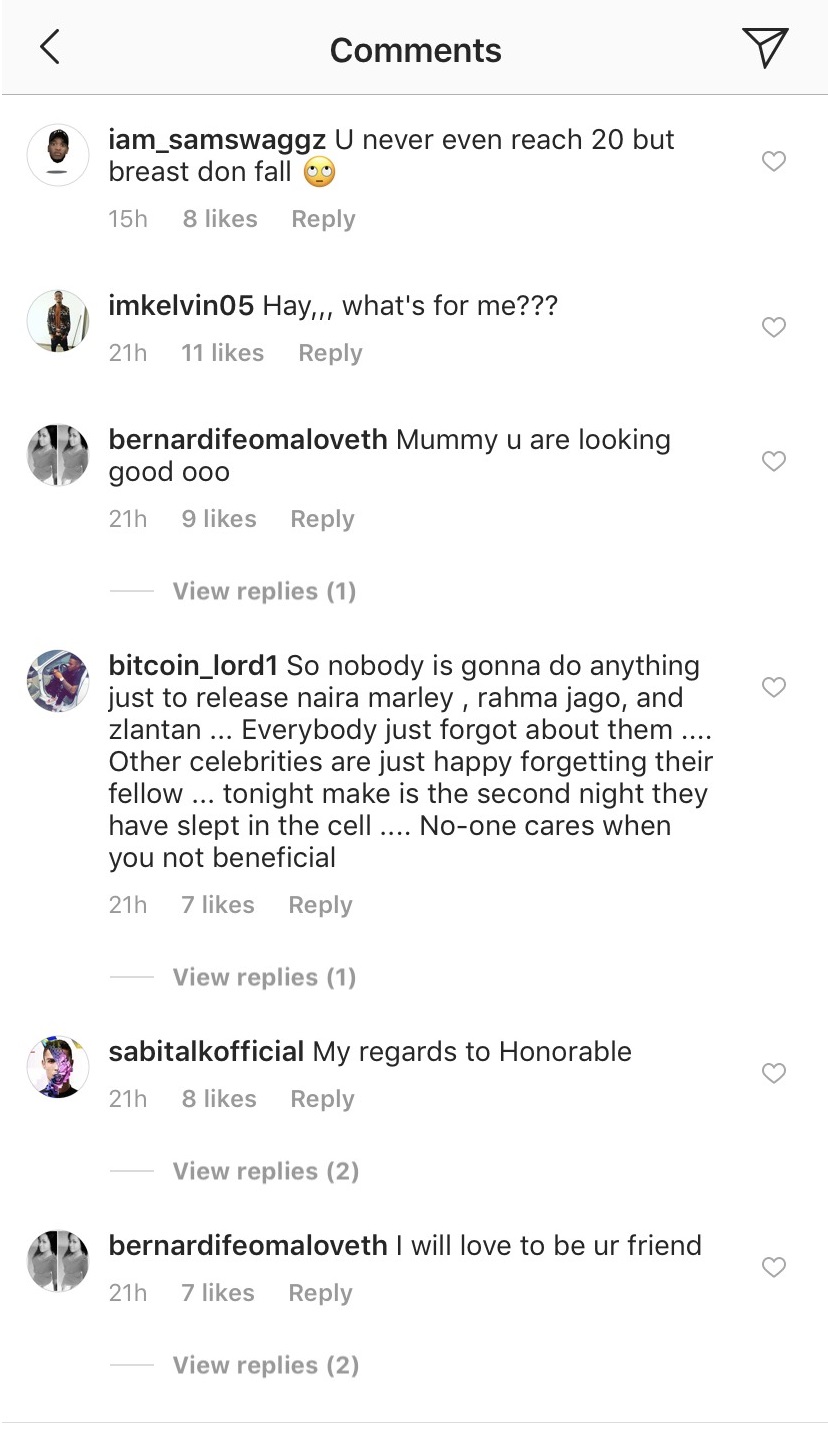Viewport: 828px width, 1432px height.
Task: Heart the sabitalkofficial comment
Action: [774, 1073]
